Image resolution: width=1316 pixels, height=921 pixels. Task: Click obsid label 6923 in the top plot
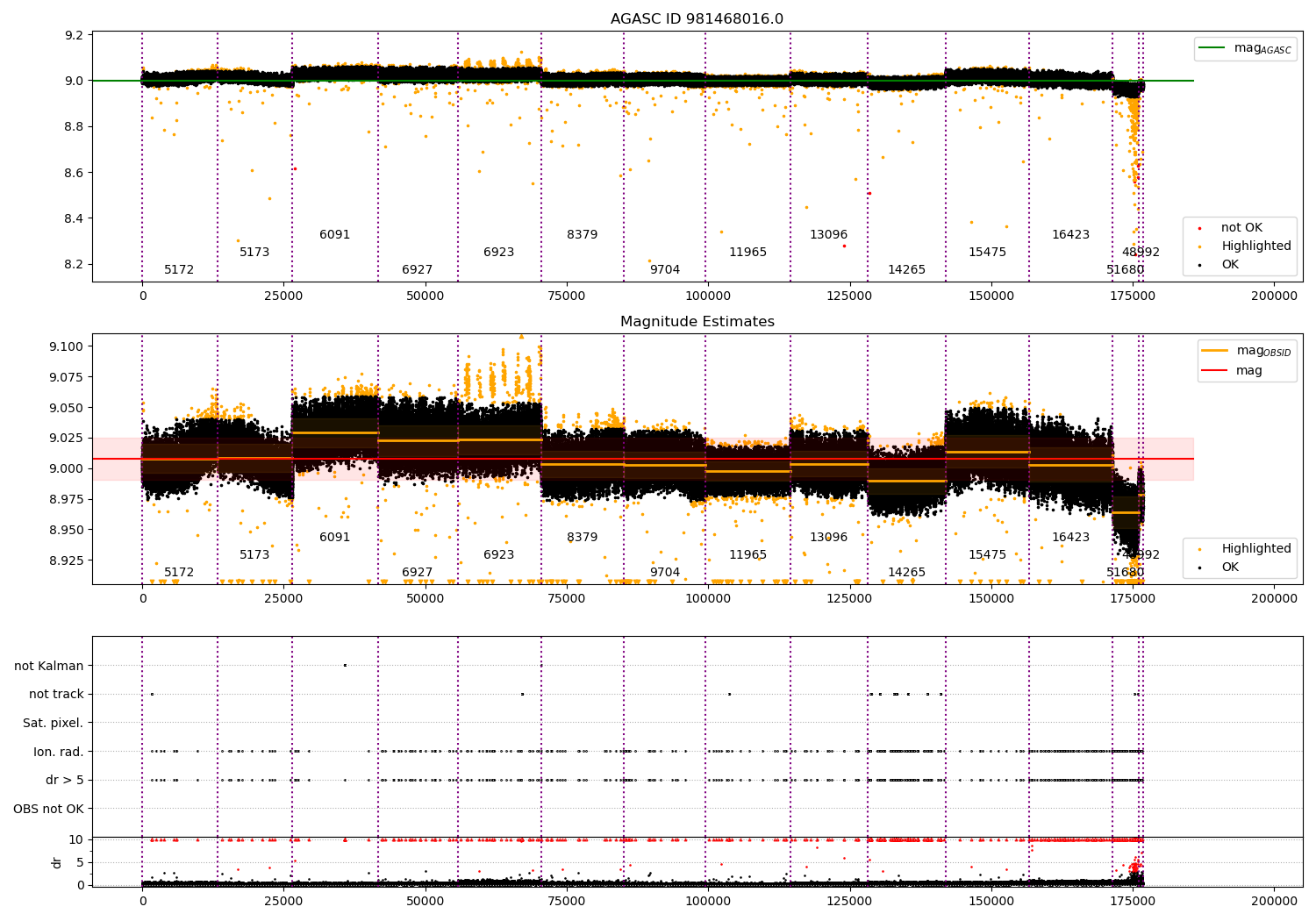coord(498,253)
